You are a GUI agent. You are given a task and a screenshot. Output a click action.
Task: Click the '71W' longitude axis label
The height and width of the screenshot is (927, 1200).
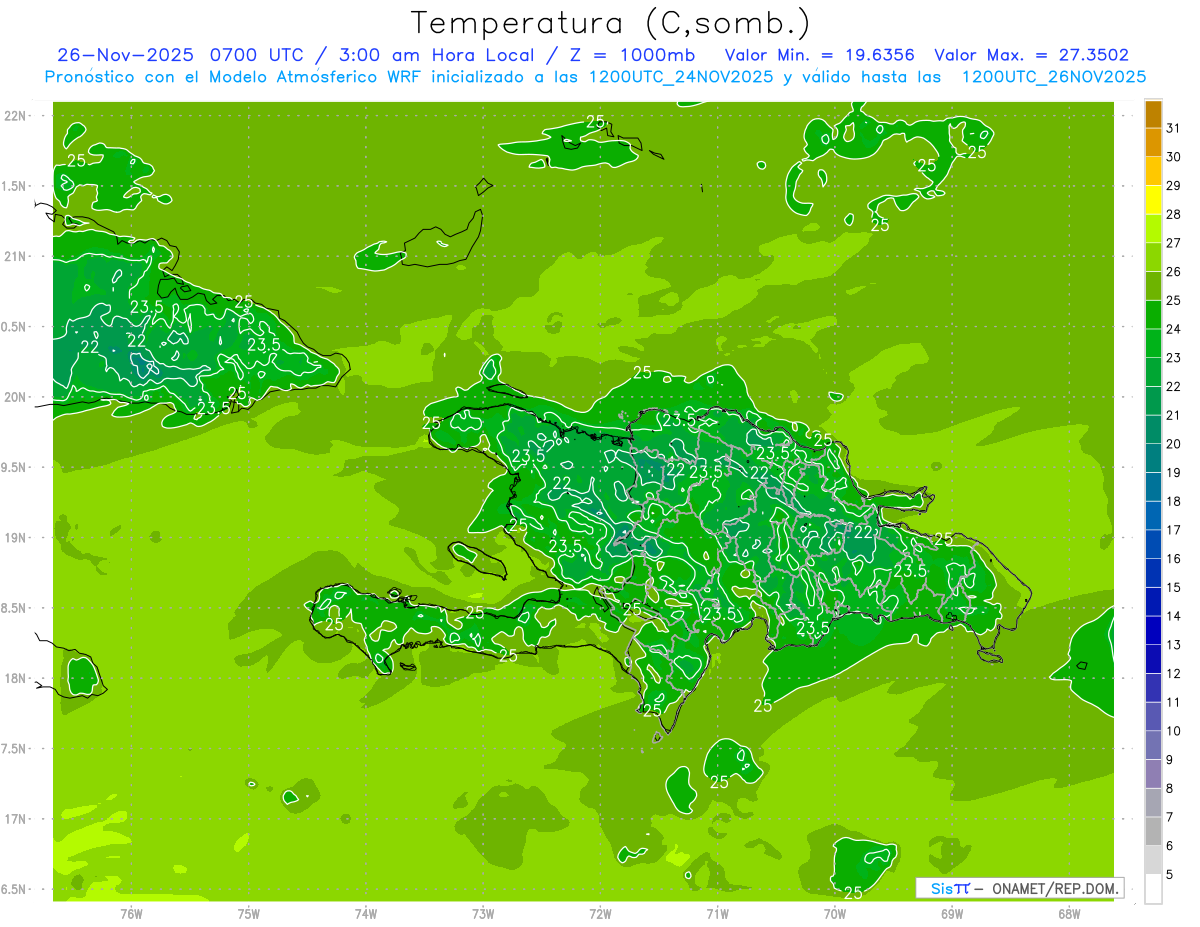coord(717,914)
